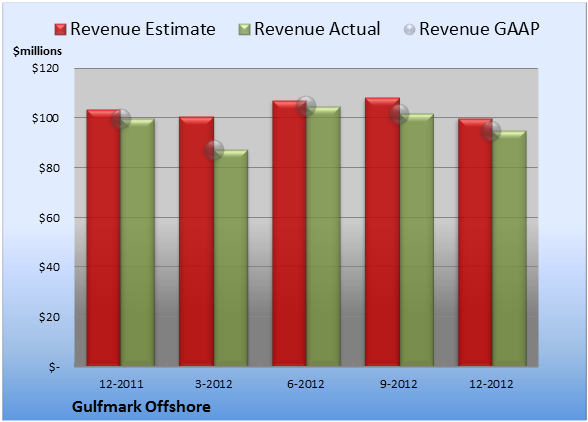Click the GAAP sphere marker for 3-2012

[214, 150]
